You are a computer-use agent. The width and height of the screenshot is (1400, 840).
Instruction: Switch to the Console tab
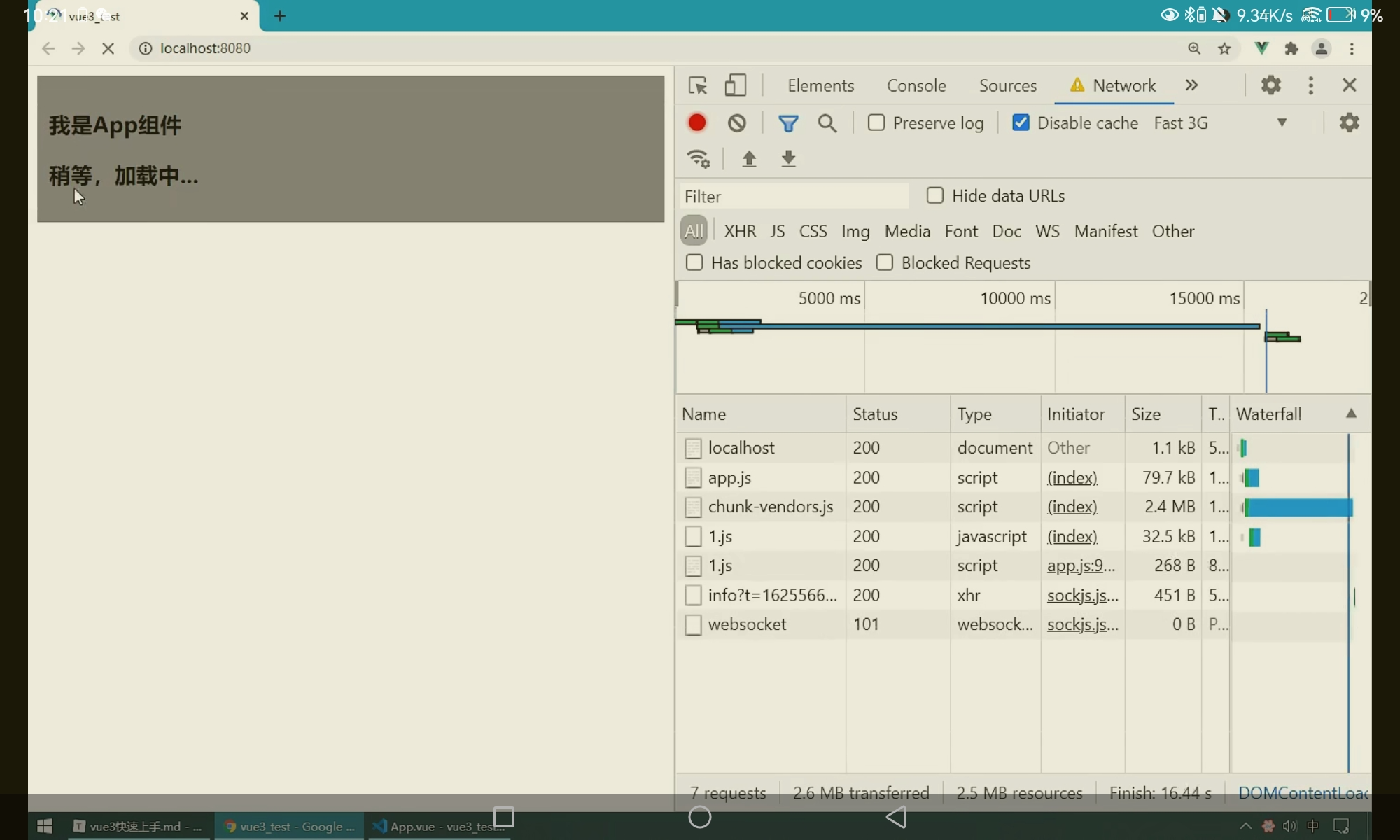pos(916,85)
